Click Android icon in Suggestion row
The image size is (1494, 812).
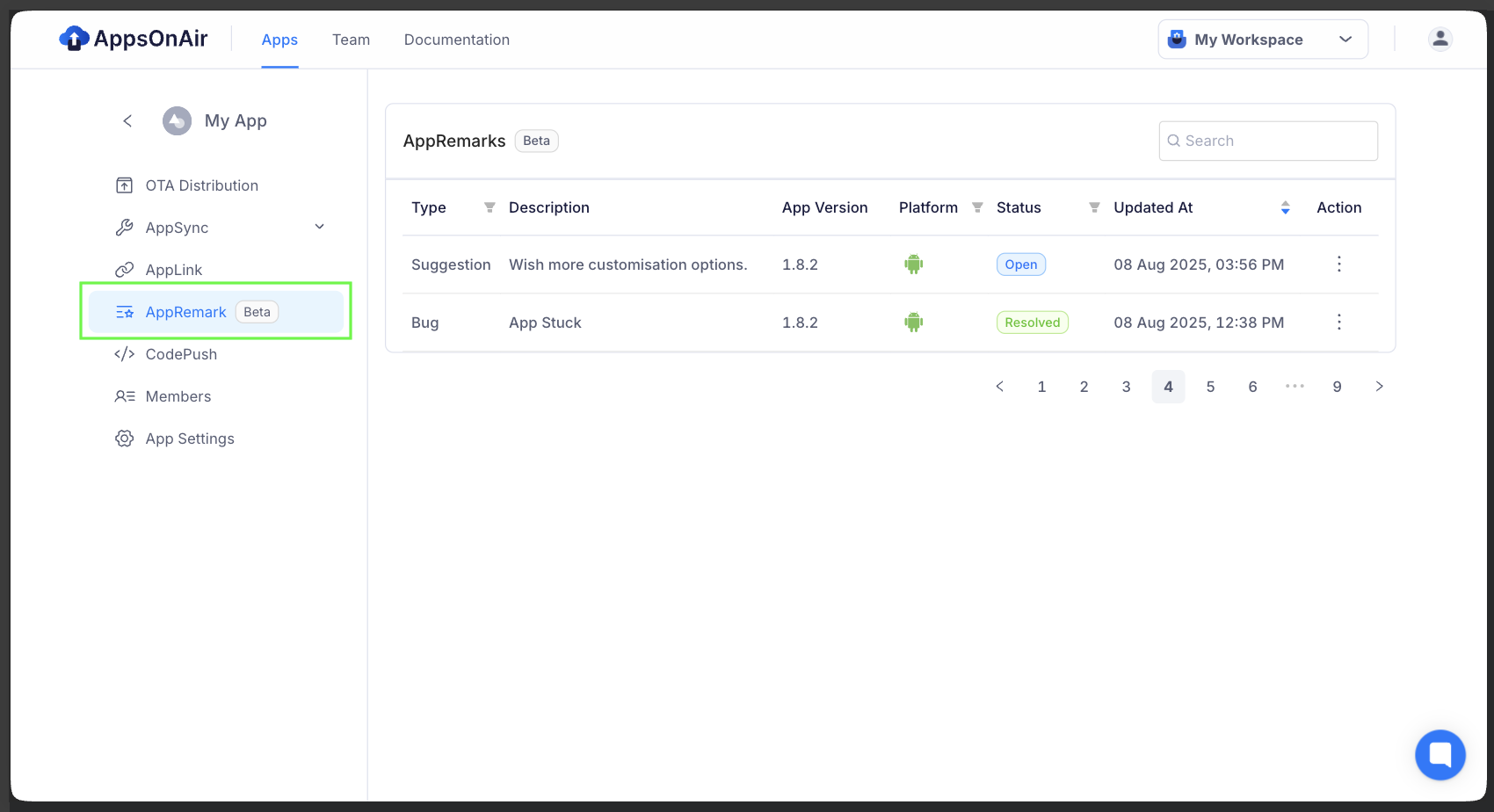(914, 264)
